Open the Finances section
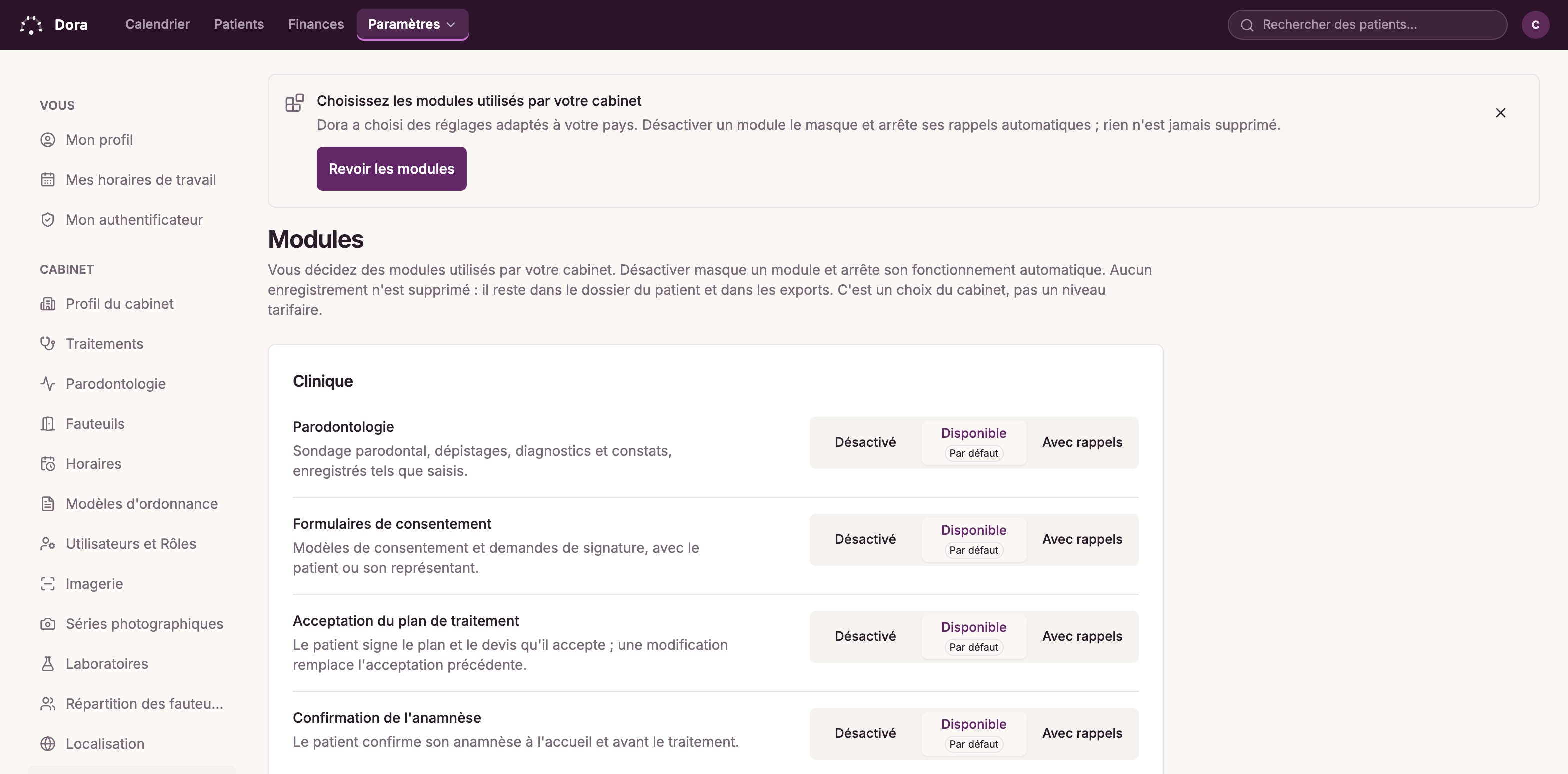Screen dimensions: 1568x774 (x=316, y=25)
